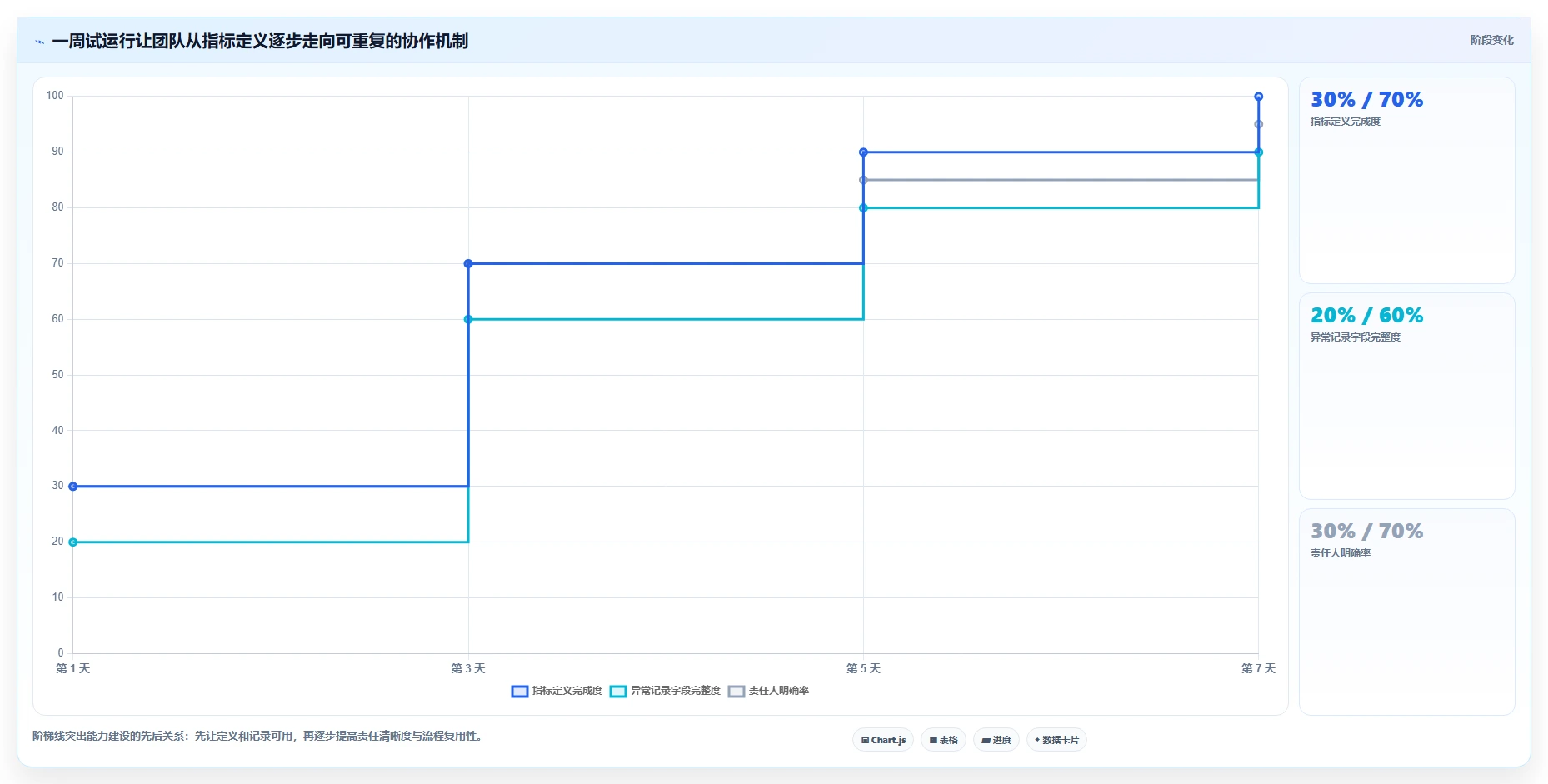The width and height of the screenshot is (1548, 784).
Task: Select the 指标定义完成度 point at 第 7 天 (100)
Action: pyautogui.click(x=1258, y=97)
